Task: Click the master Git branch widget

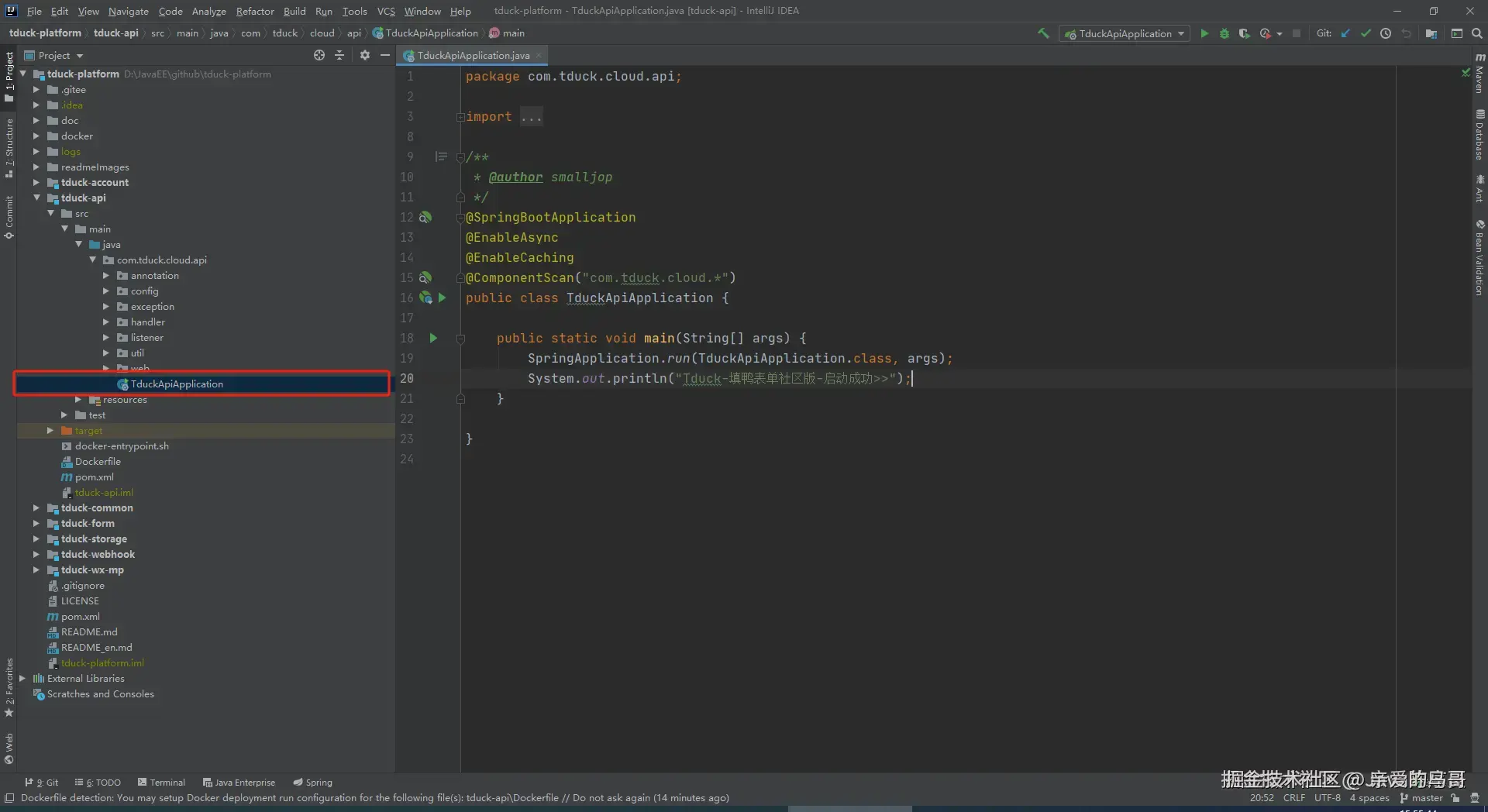Action: click(x=1421, y=798)
